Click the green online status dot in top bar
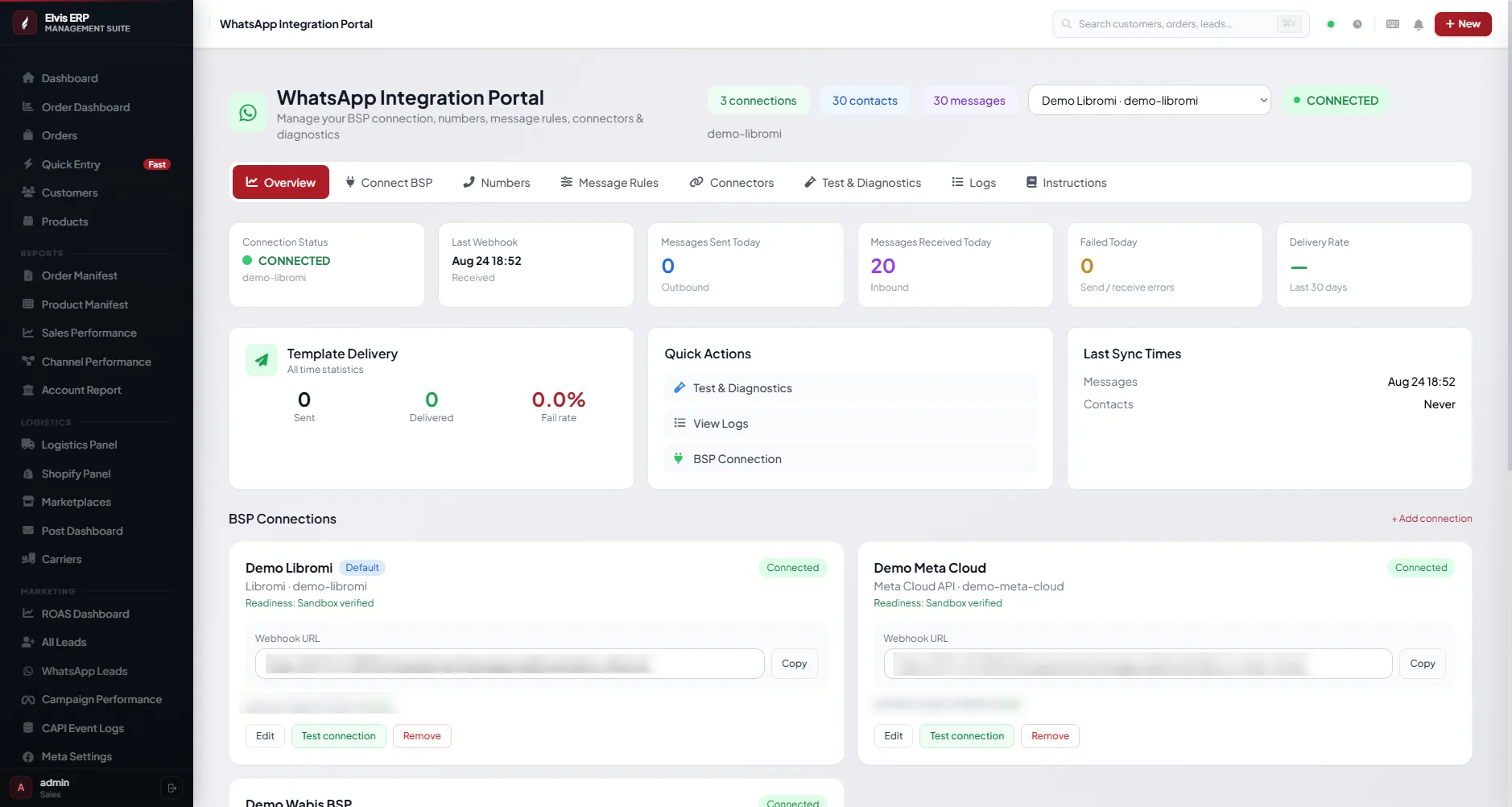Viewport: 1512px width, 807px height. pyautogui.click(x=1331, y=24)
